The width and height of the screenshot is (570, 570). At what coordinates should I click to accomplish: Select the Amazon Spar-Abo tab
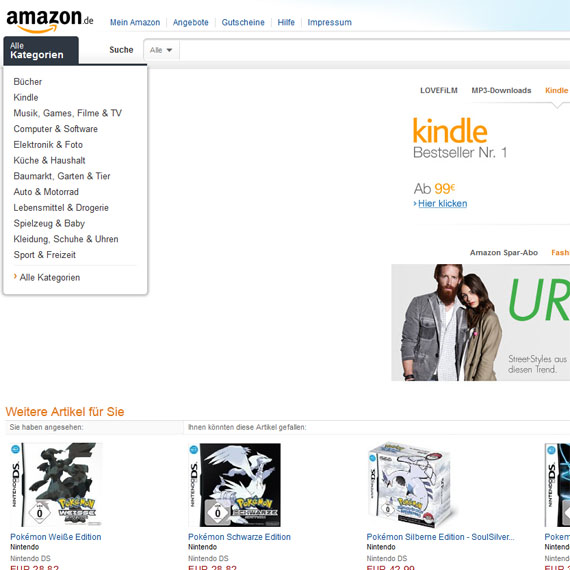click(503, 253)
